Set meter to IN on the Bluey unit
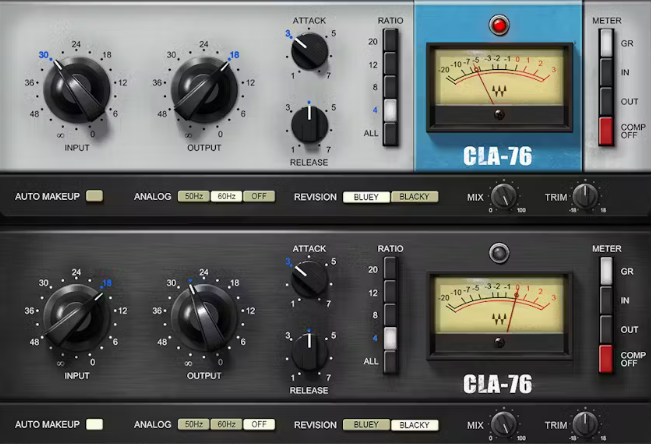Screen dimensions: 651x444 pyautogui.click(x=606, y=72)
